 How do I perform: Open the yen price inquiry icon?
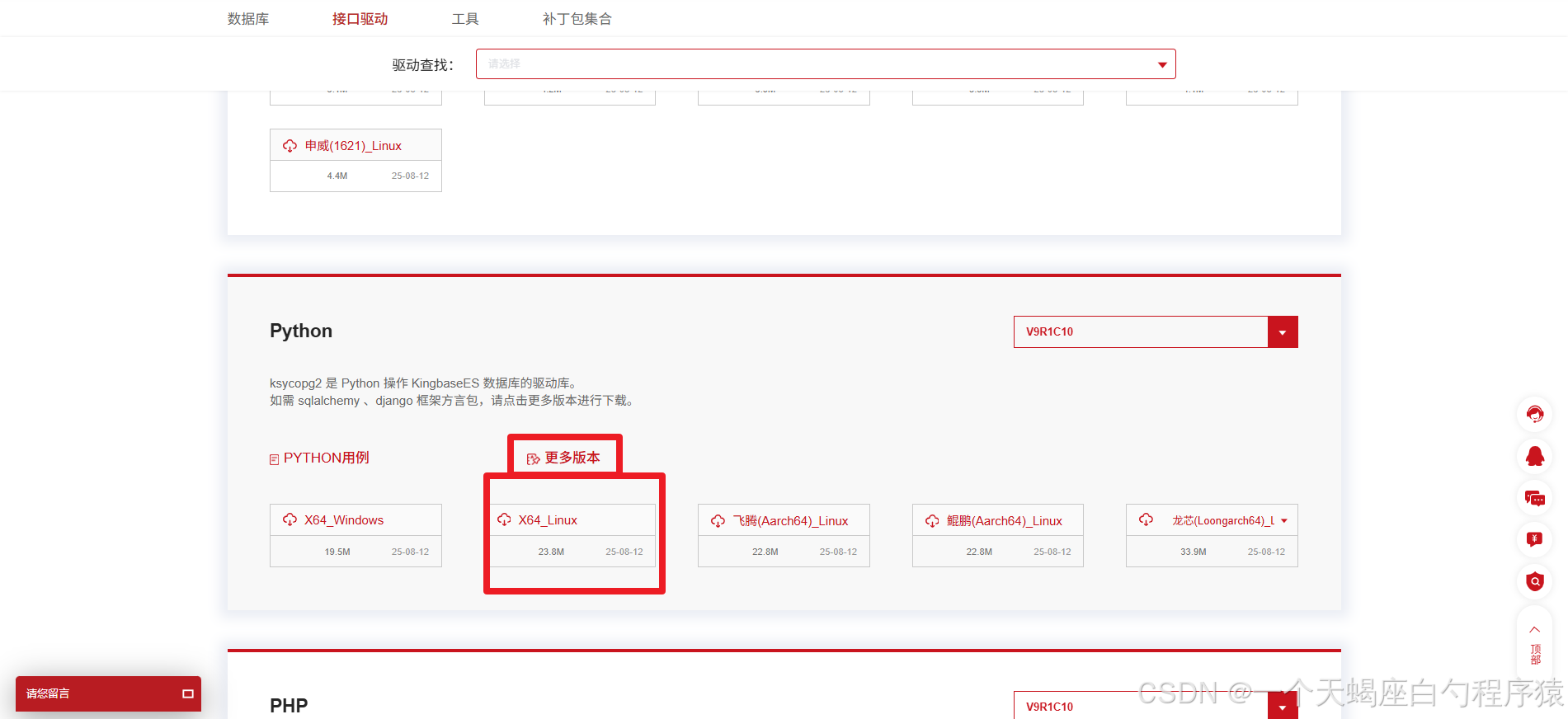(1535, 540)
